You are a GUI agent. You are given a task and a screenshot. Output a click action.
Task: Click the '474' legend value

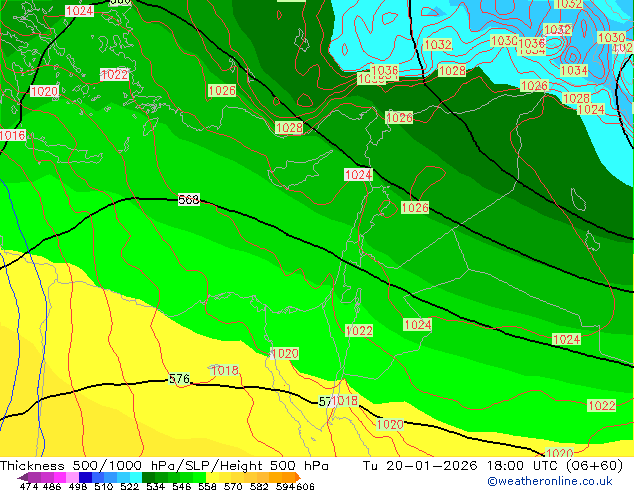pyautogui.click(x=29, y=486)
